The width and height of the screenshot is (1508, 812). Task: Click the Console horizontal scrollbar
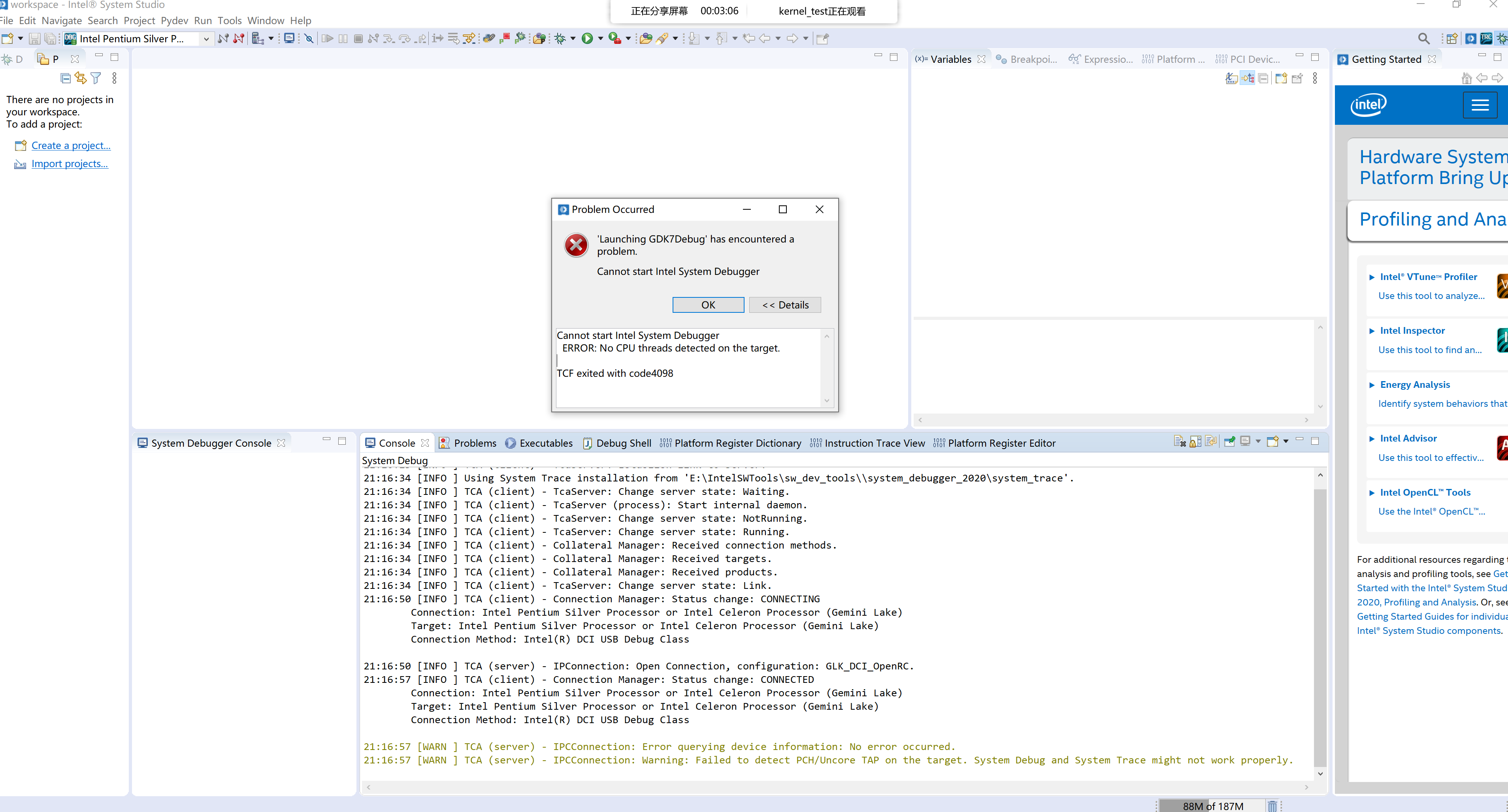pyautogui.click(x=837, y=788)
